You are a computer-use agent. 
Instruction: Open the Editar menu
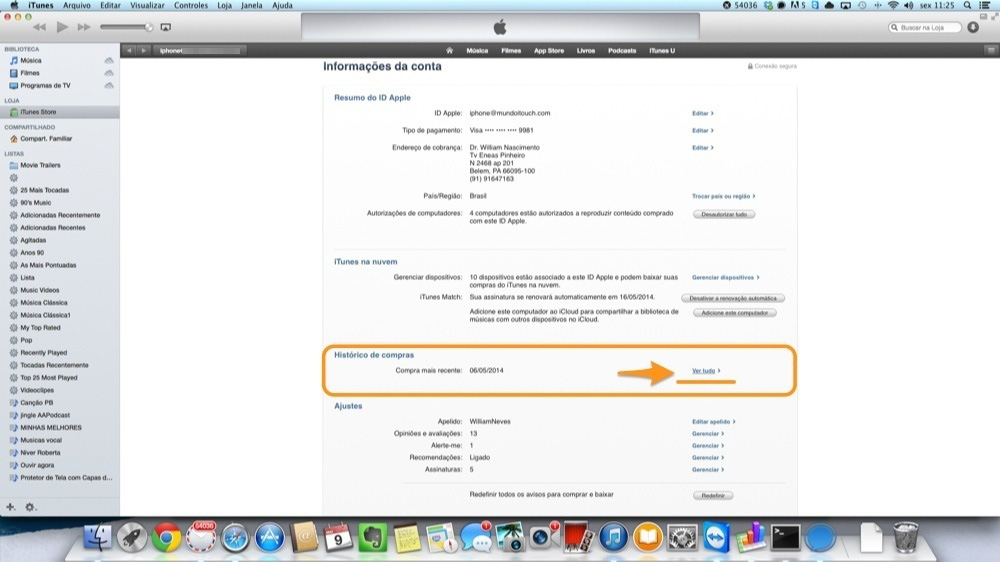click(110, 5)
